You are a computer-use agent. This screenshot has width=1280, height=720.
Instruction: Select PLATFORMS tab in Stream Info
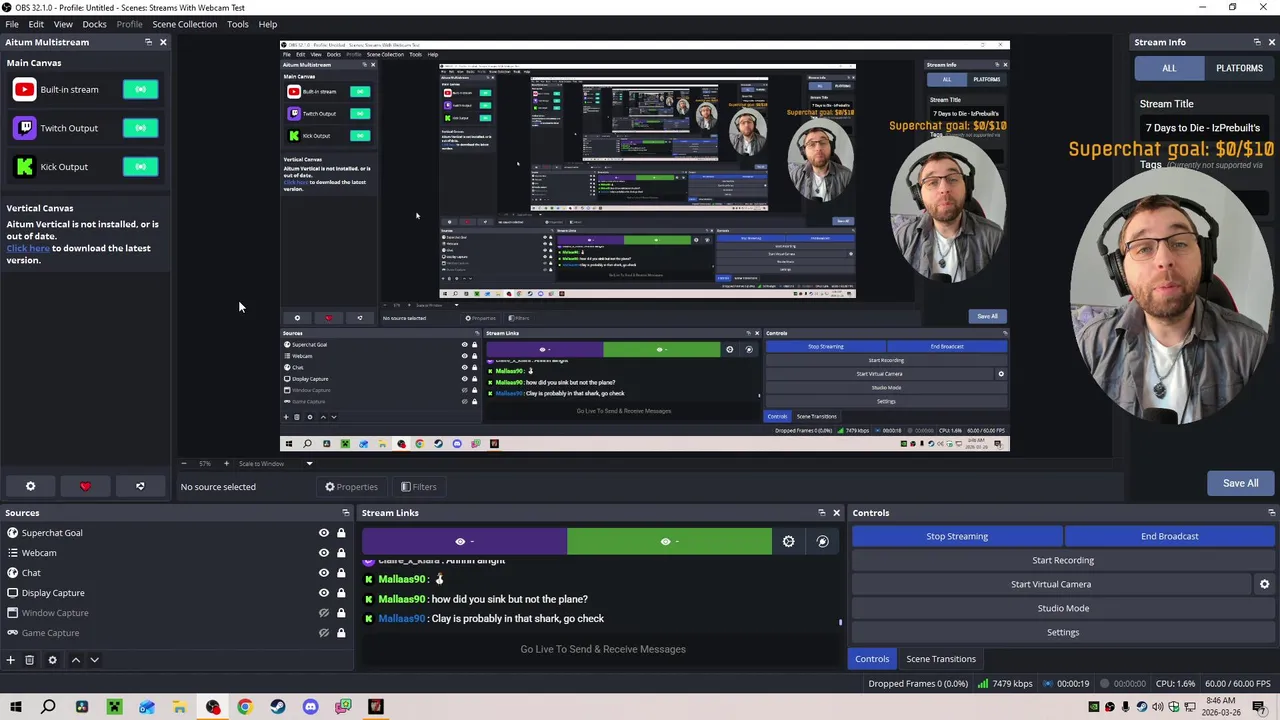[1239, 68]
